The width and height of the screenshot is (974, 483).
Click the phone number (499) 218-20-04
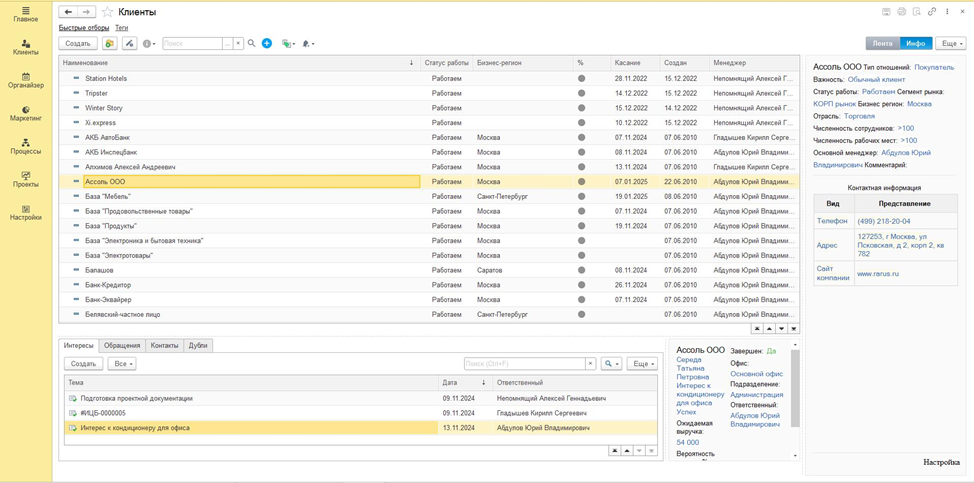tap(884, 221)
